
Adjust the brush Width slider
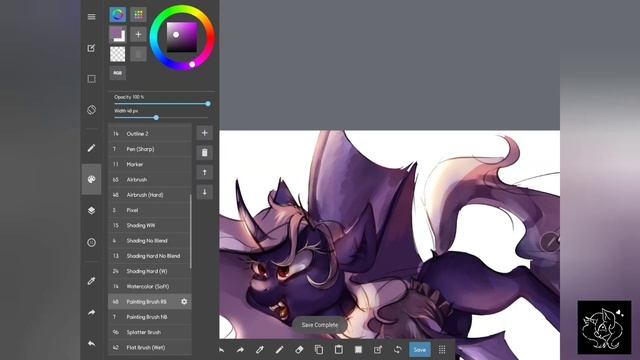click(x=162, y=118)
